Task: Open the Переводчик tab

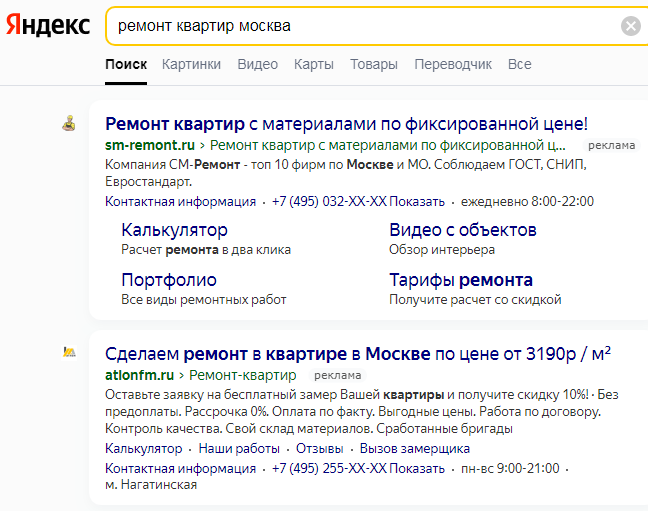Action: [x=453, y=64]
